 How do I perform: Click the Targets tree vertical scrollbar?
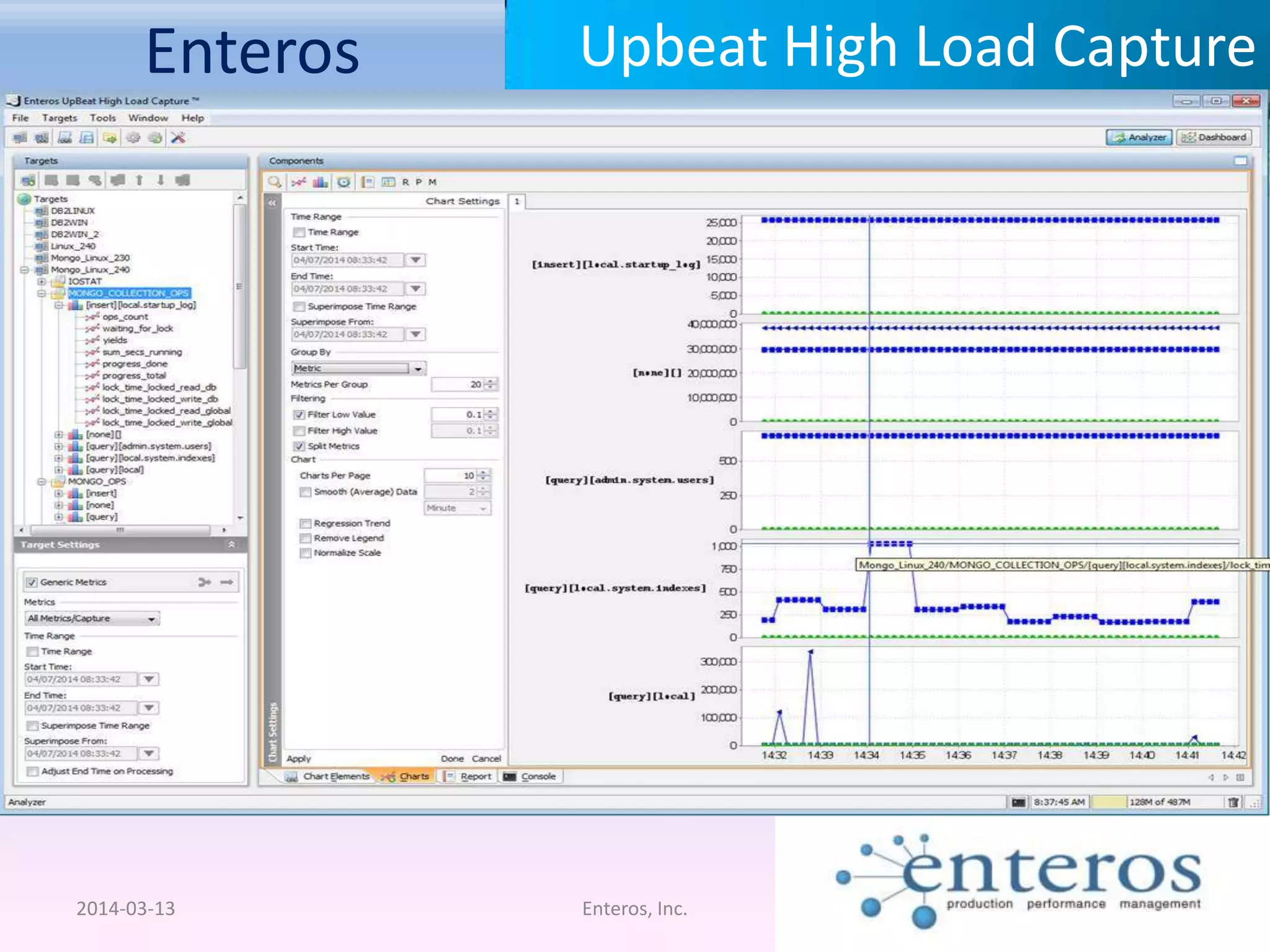(x=240, y=286)
